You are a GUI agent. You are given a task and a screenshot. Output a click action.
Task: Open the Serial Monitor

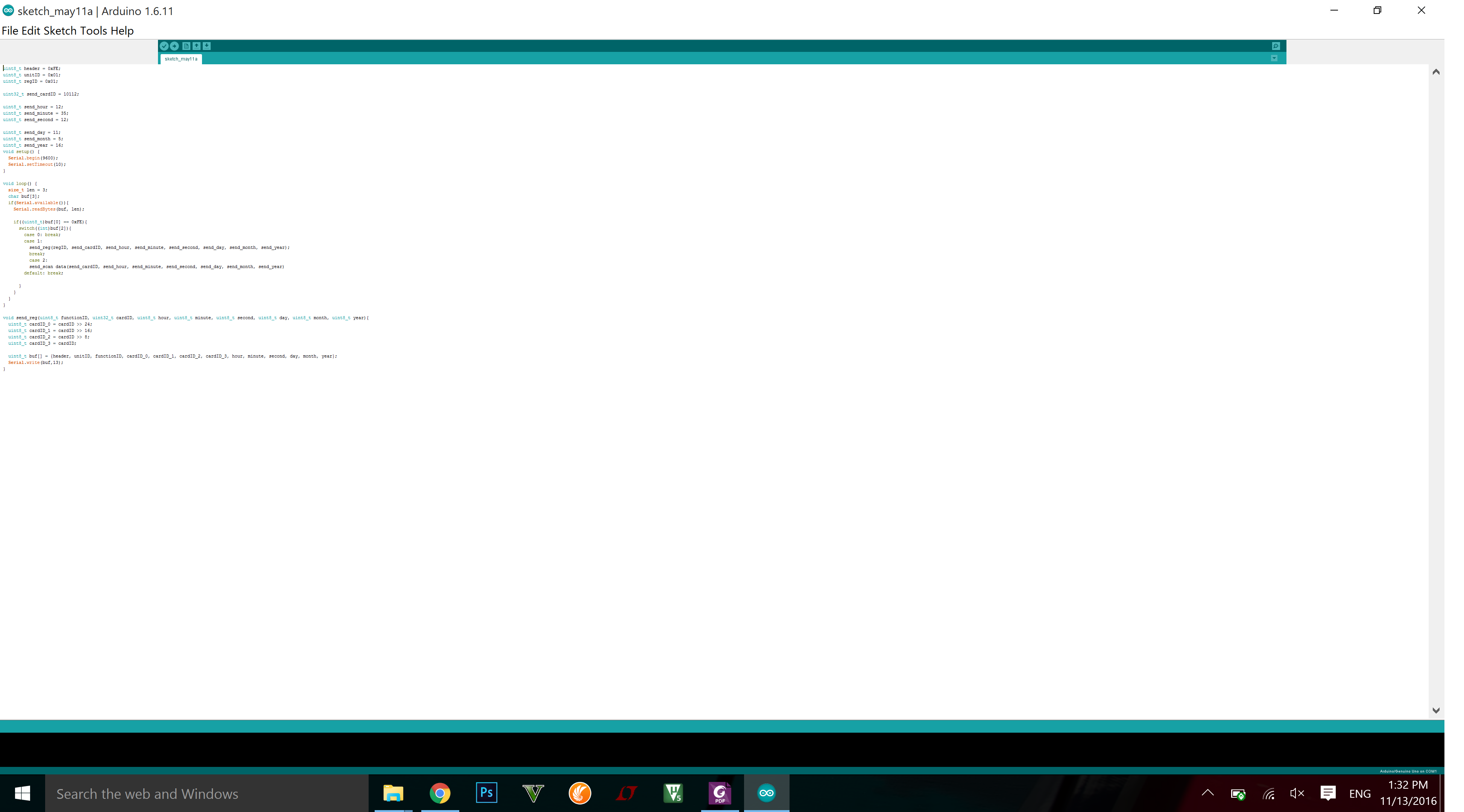pos(1275,46)
